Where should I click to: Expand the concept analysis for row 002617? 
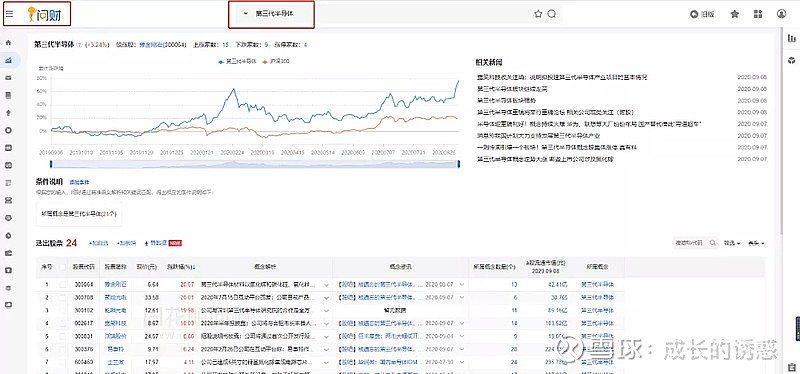(327, 324)
